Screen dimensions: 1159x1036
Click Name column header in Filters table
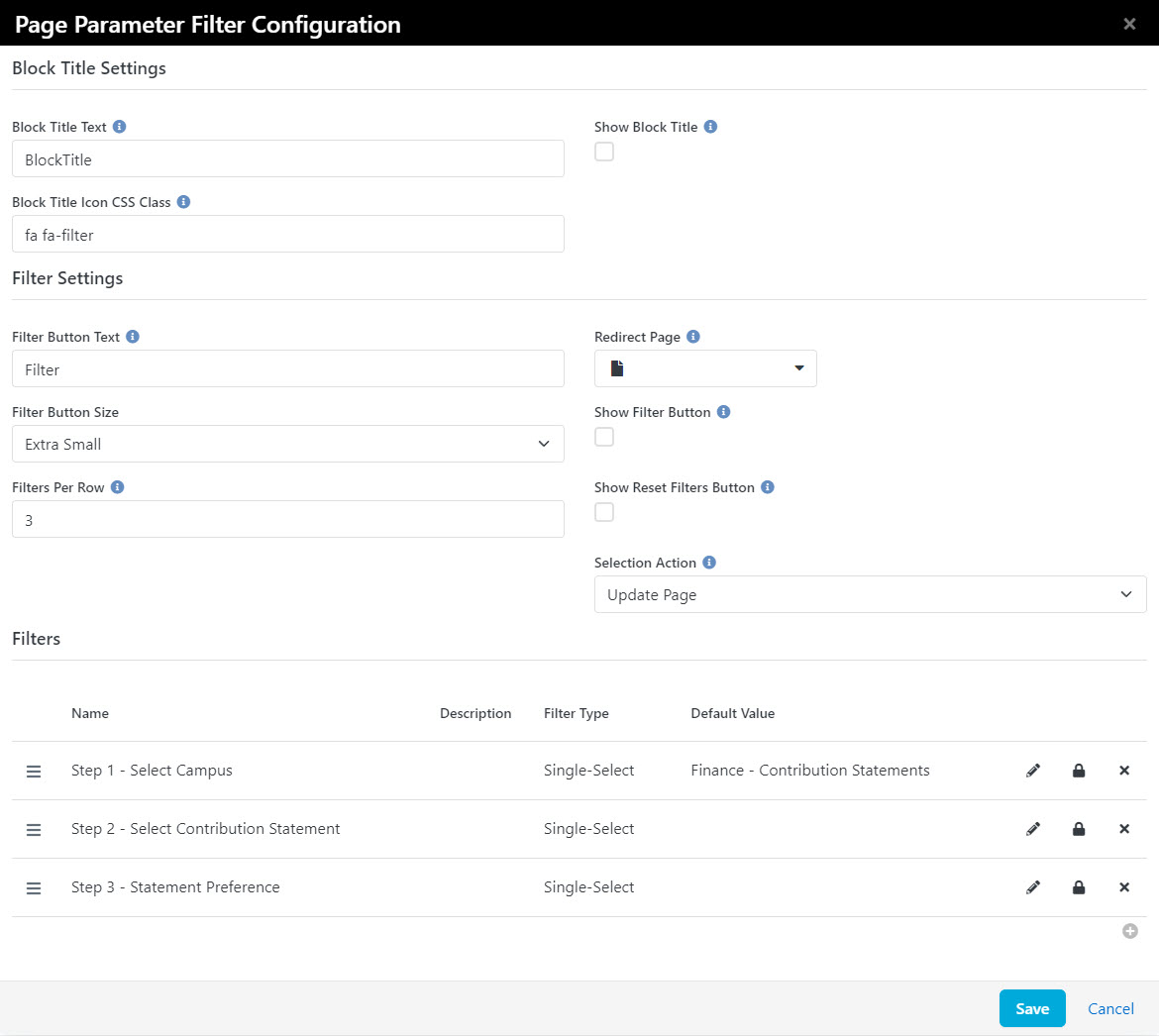pos(90,713)
